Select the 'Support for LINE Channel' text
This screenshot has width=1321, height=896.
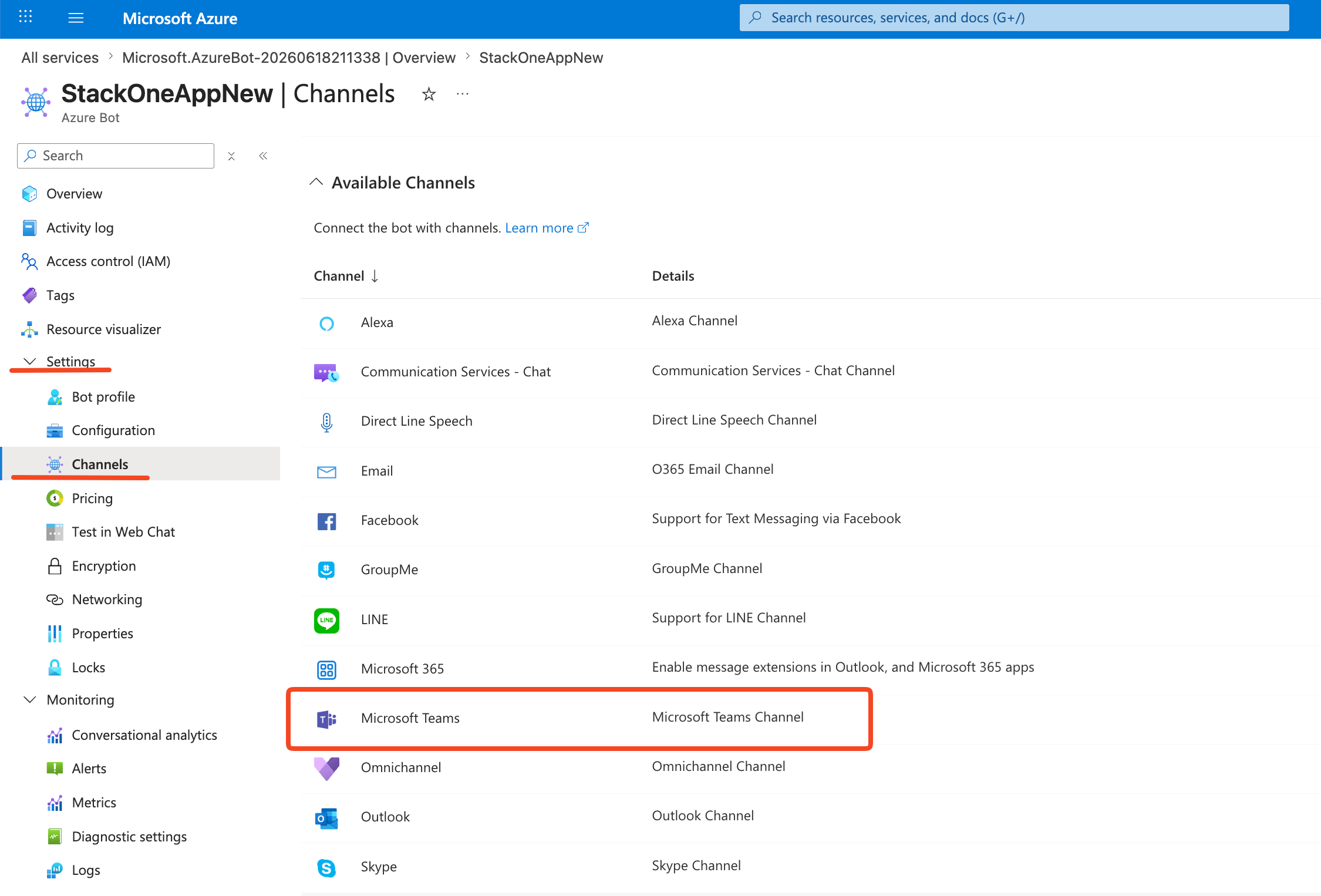click(x=729, y=618)
